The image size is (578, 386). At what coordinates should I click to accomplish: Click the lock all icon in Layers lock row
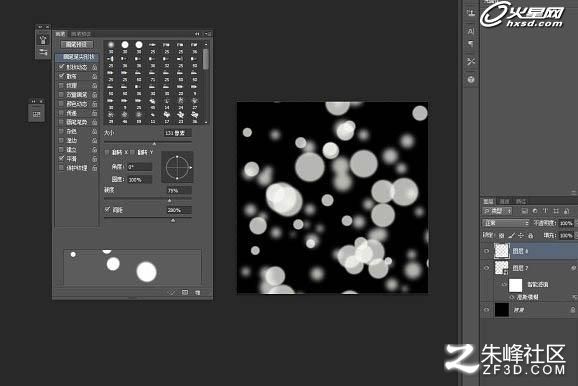coord(530,235)
